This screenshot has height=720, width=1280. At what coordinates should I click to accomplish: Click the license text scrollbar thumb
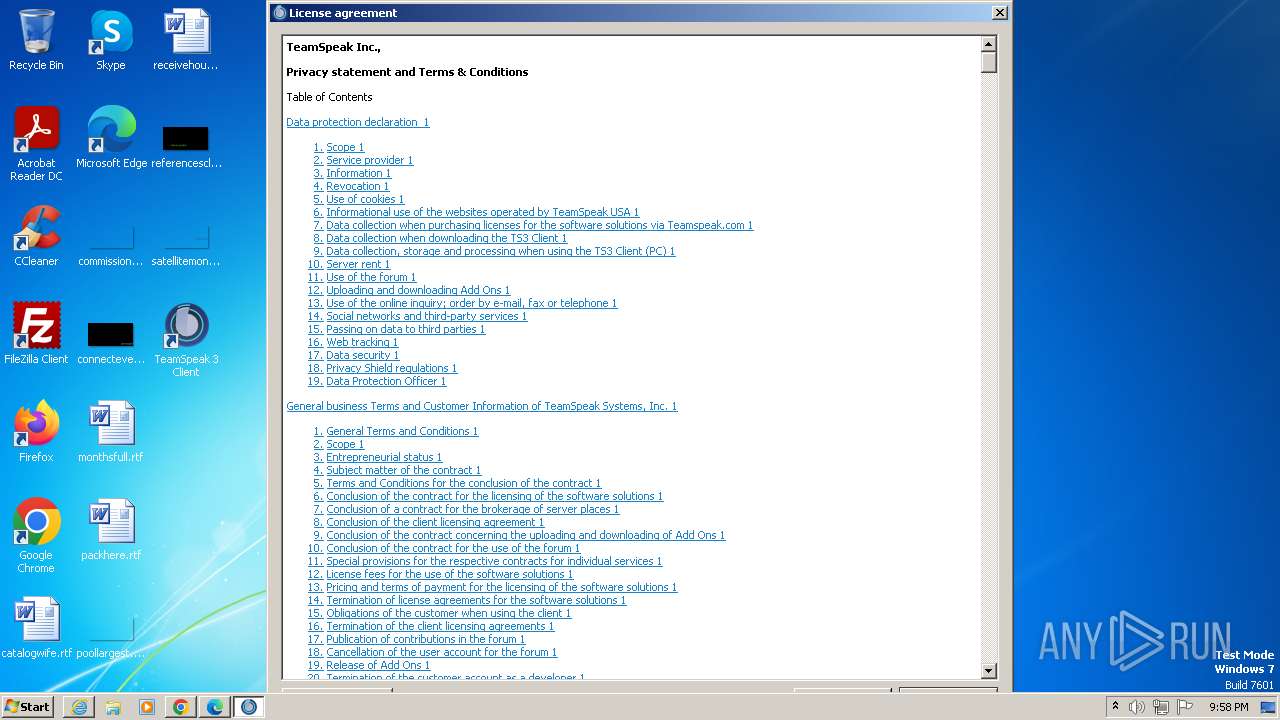[989, 63]
